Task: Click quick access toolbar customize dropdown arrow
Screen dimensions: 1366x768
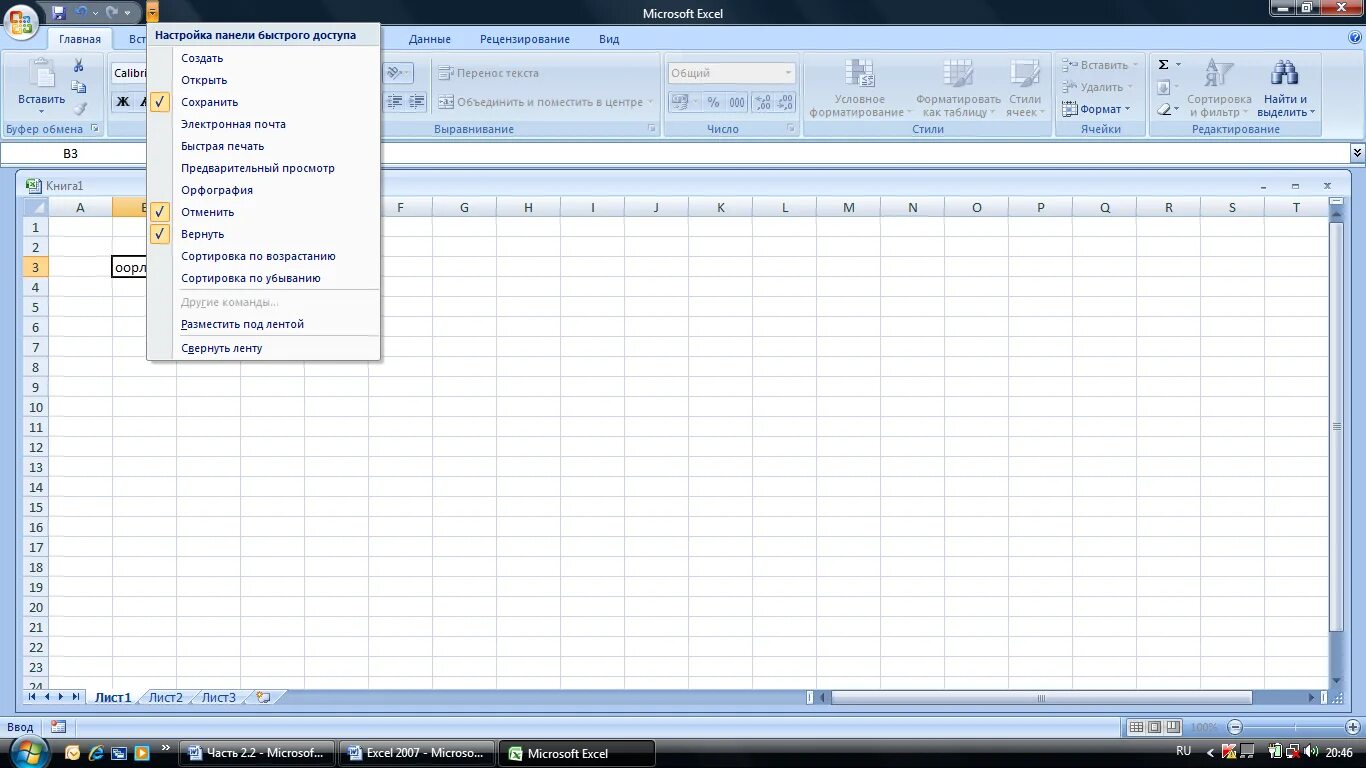Action: (x=152, y=13)
